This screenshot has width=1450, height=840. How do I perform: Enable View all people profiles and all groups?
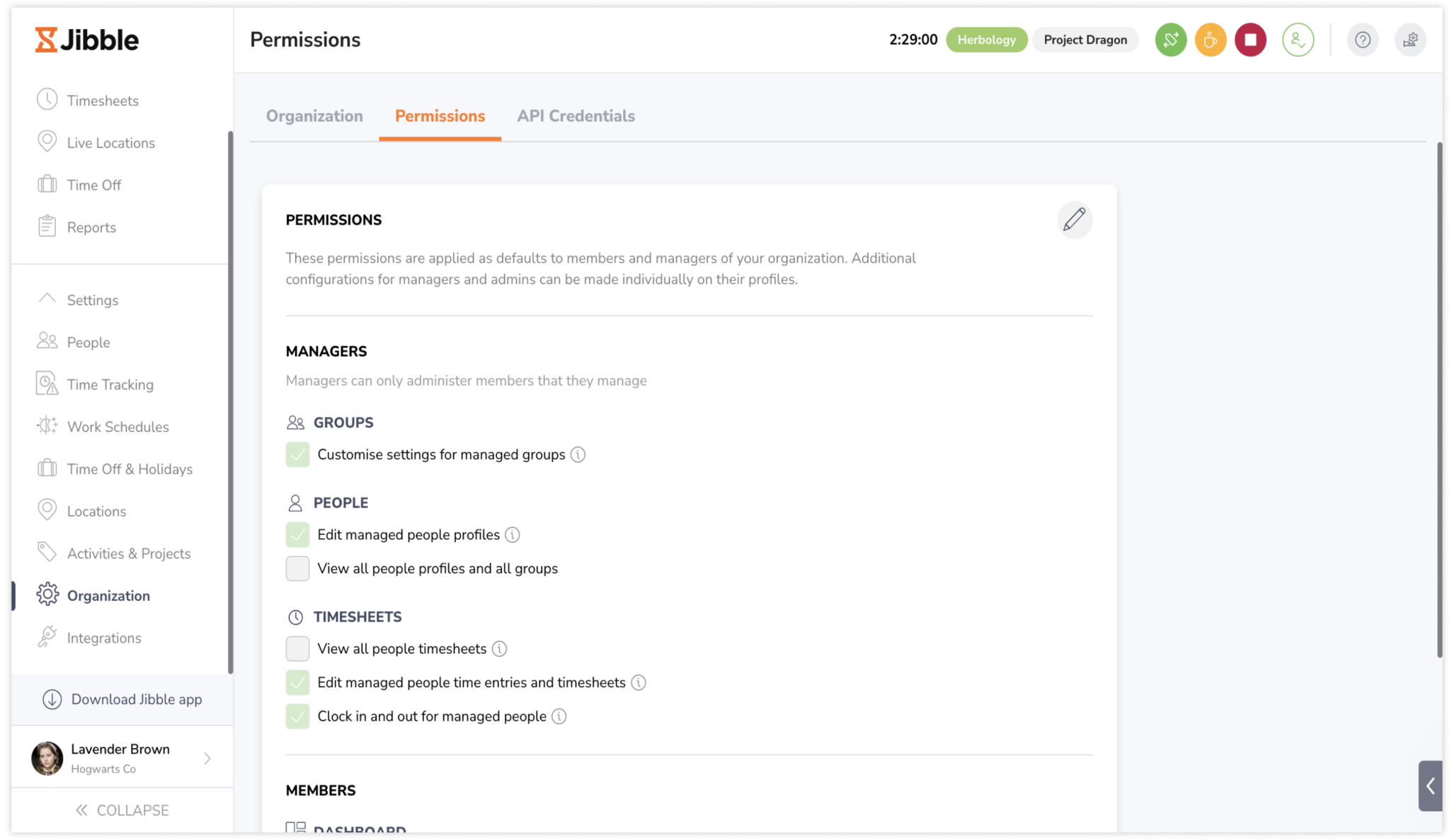(297, 568)
